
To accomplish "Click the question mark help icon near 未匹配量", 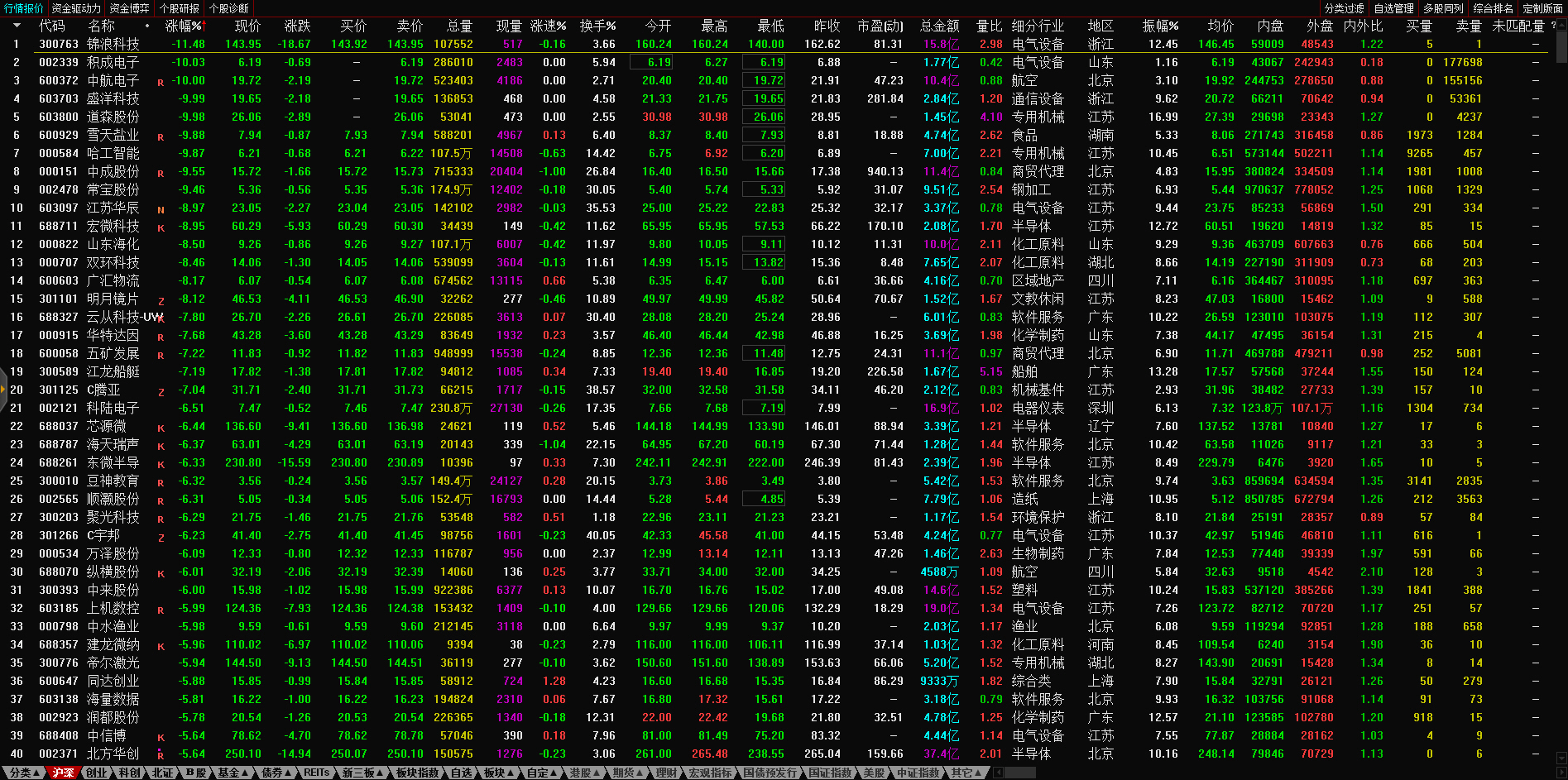I will (x=1552, y=26).
